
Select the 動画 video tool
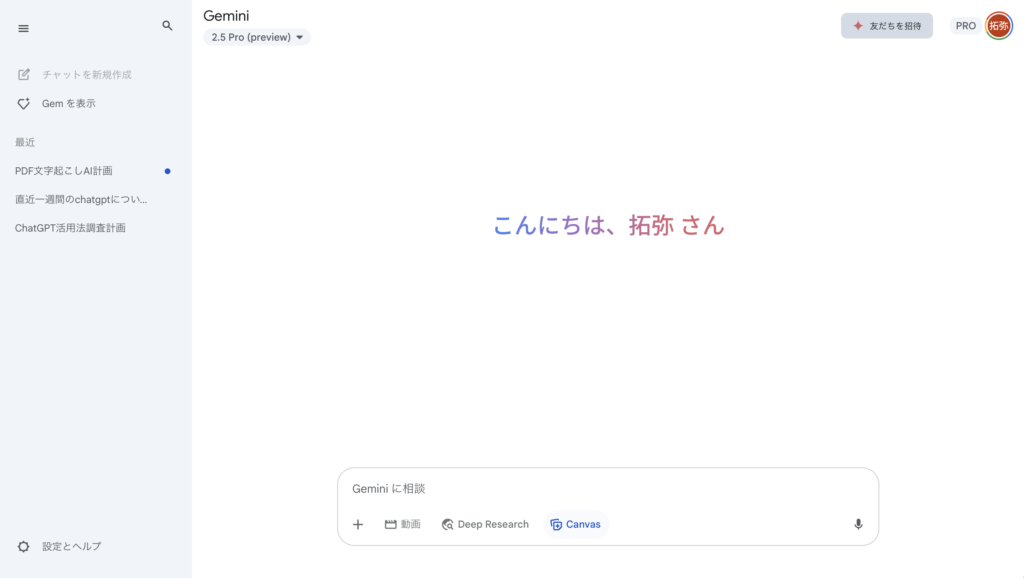[x=402, y=524]
